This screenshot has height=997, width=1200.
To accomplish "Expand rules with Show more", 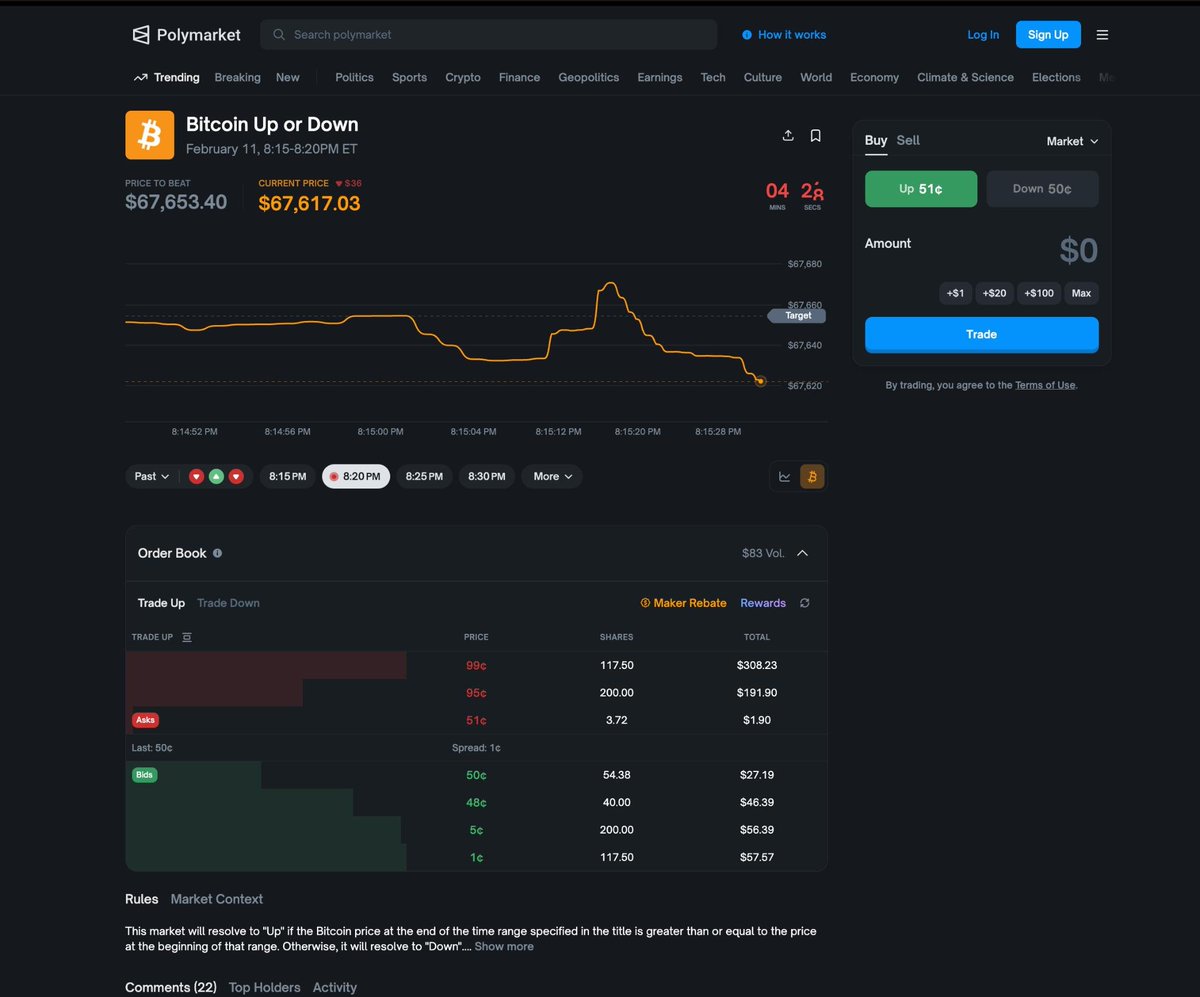I will click(x=504, y=946).
